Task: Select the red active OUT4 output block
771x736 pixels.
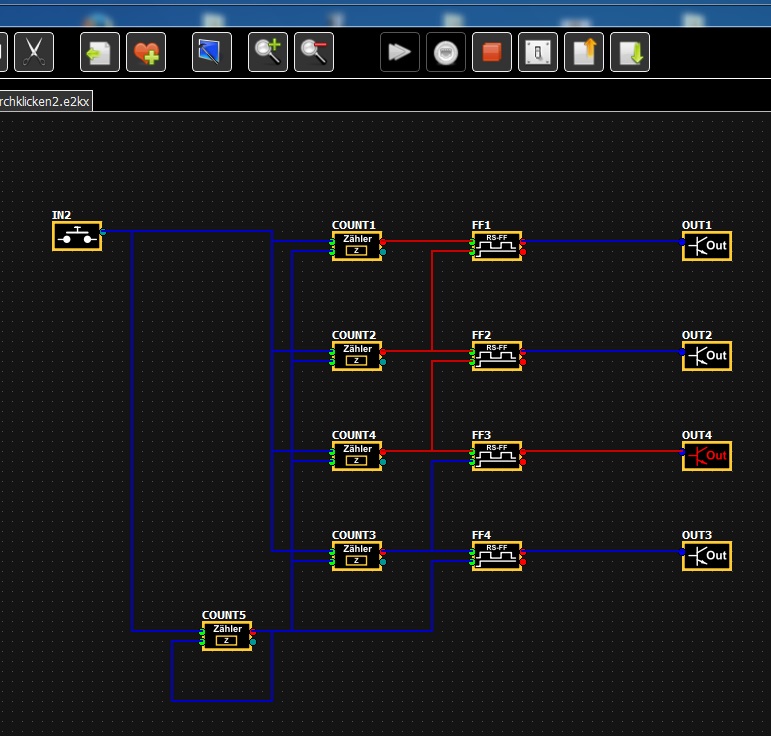Action: pos(707,456)
